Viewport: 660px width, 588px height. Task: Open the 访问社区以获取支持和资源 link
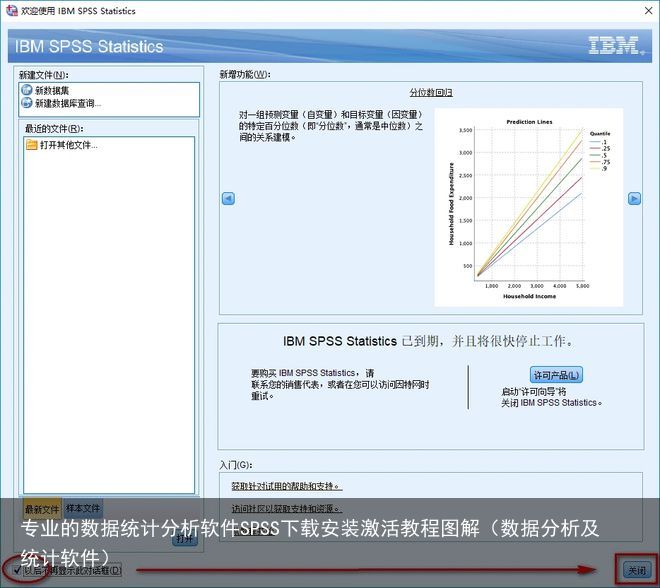[287, 508]
